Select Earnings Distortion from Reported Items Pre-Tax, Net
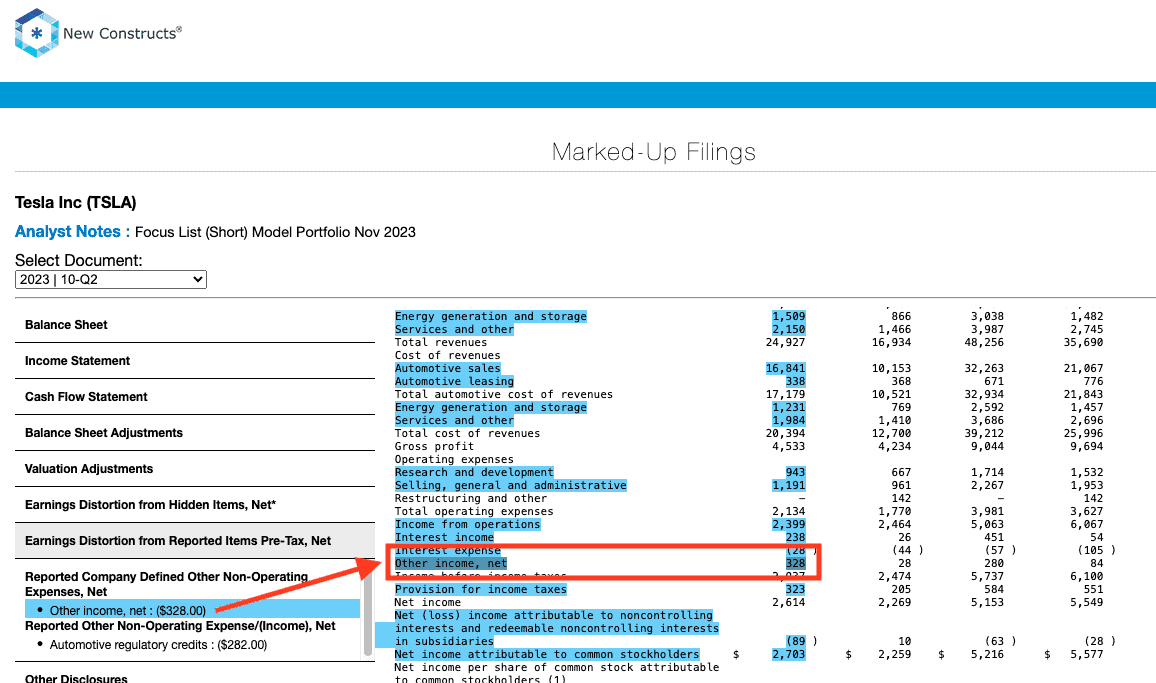Screen dimensions: 1156x683 195,541
